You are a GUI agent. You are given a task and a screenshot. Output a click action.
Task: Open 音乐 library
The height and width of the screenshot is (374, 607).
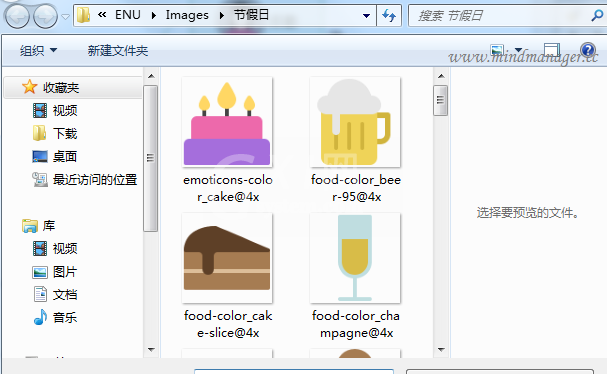[x=65, y=317]
